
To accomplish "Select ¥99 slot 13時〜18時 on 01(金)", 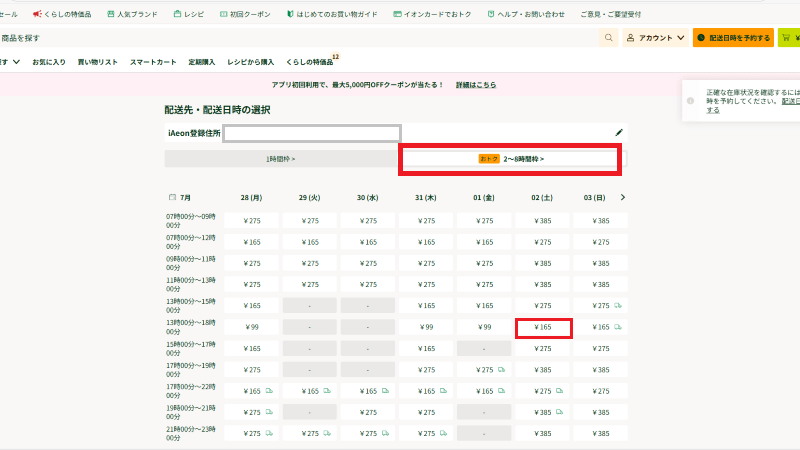I will tap(484, 327).
